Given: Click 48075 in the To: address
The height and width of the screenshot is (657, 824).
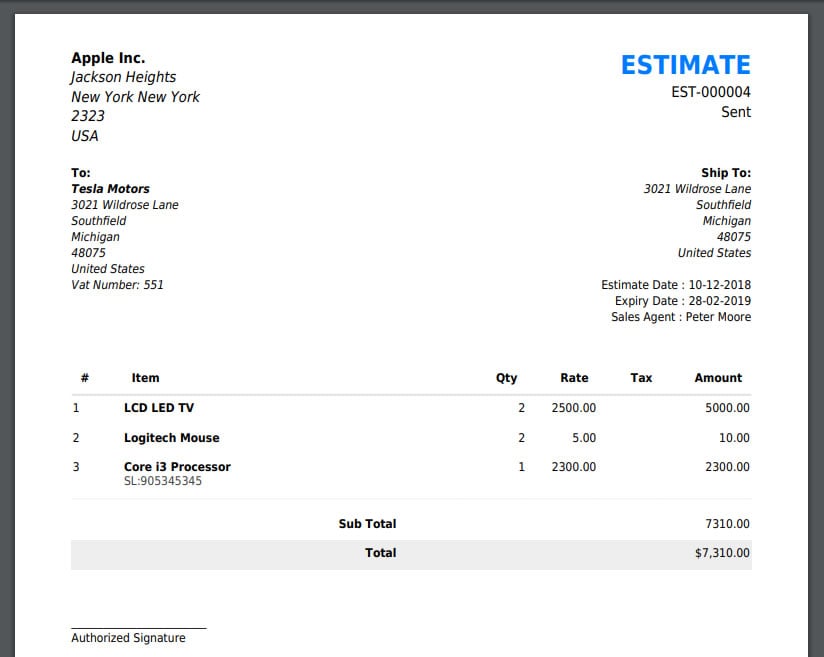Looking at the screenshot, I should pyautogui.click(x=88, y=253).
